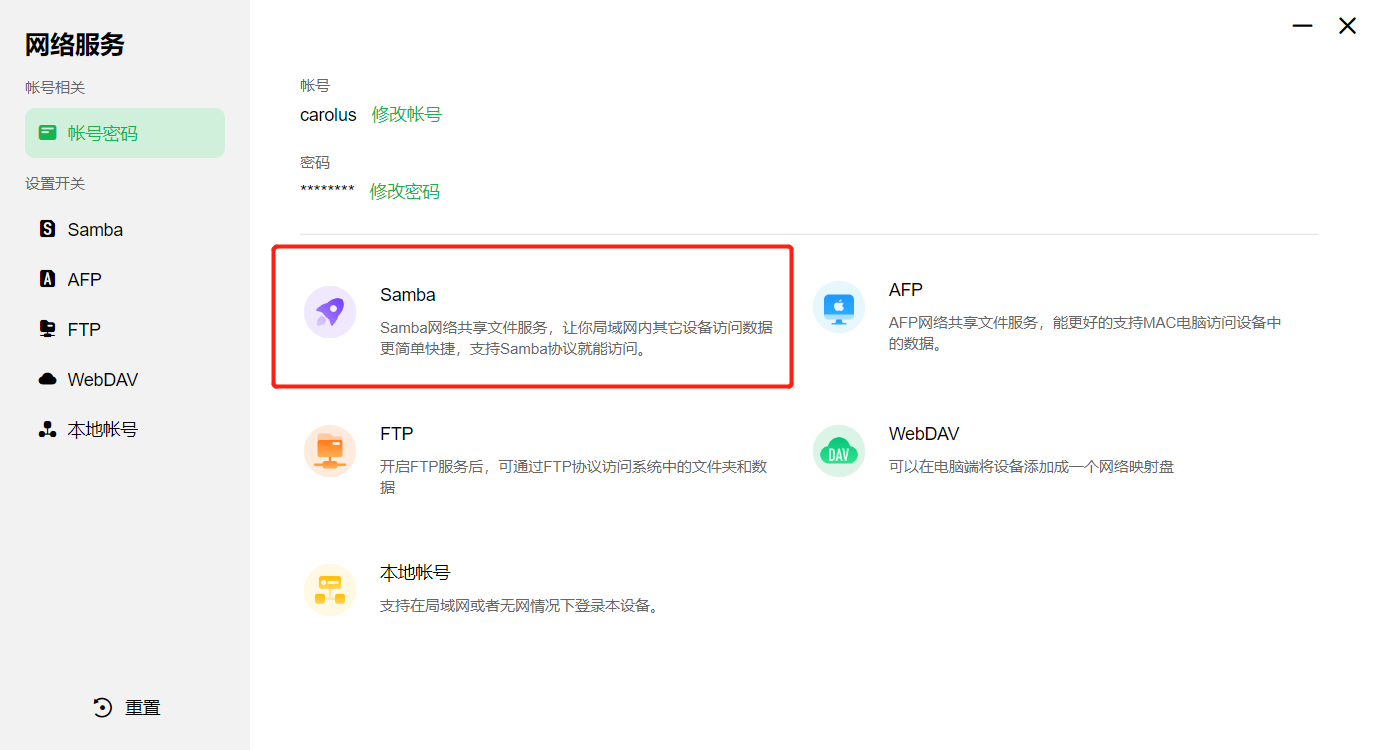Click the "AFP" card title
The width and height of the screenshot is (1375, 750).
tap(906, 290)
